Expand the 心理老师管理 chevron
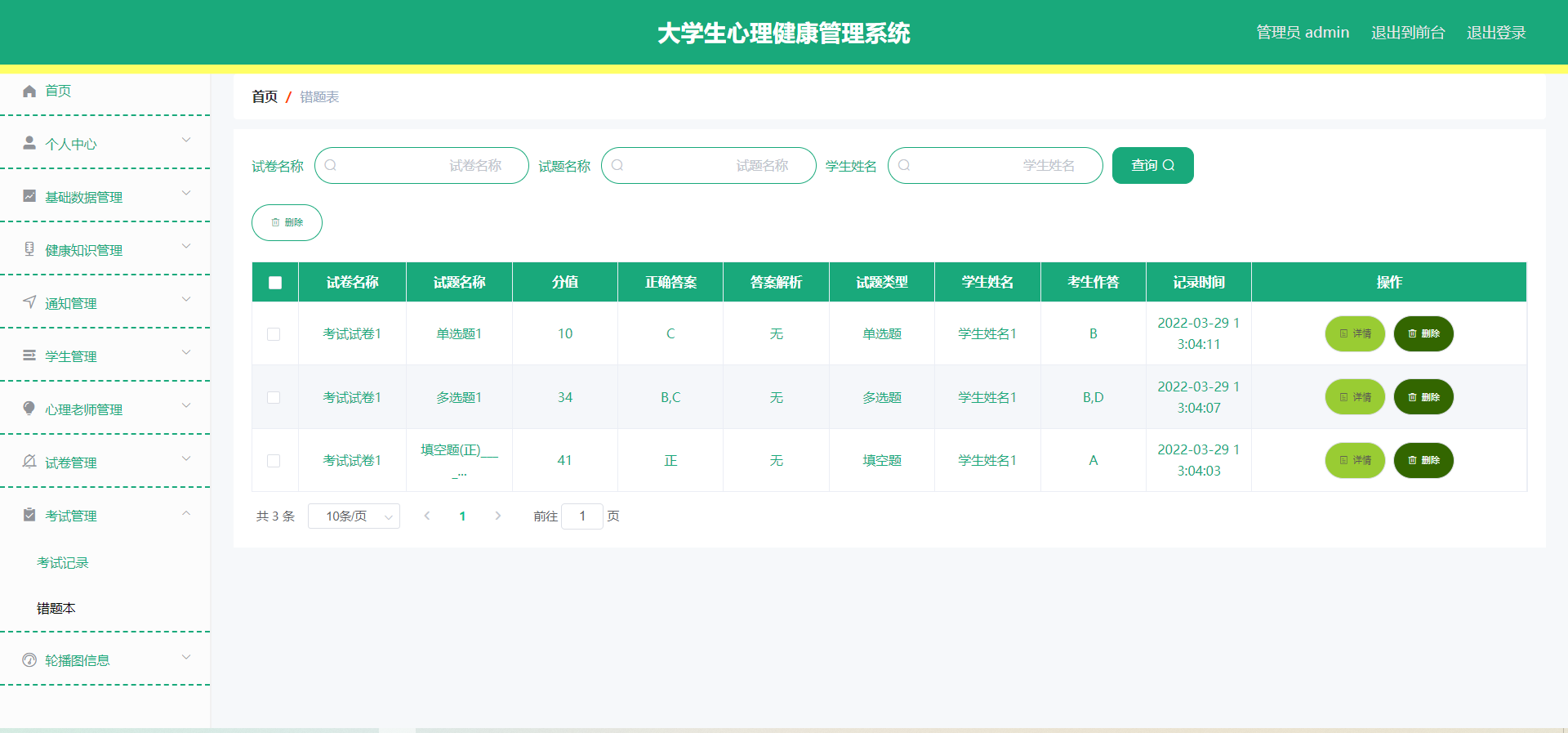The height and width of the screenshot is (733, 1568). 186,406
